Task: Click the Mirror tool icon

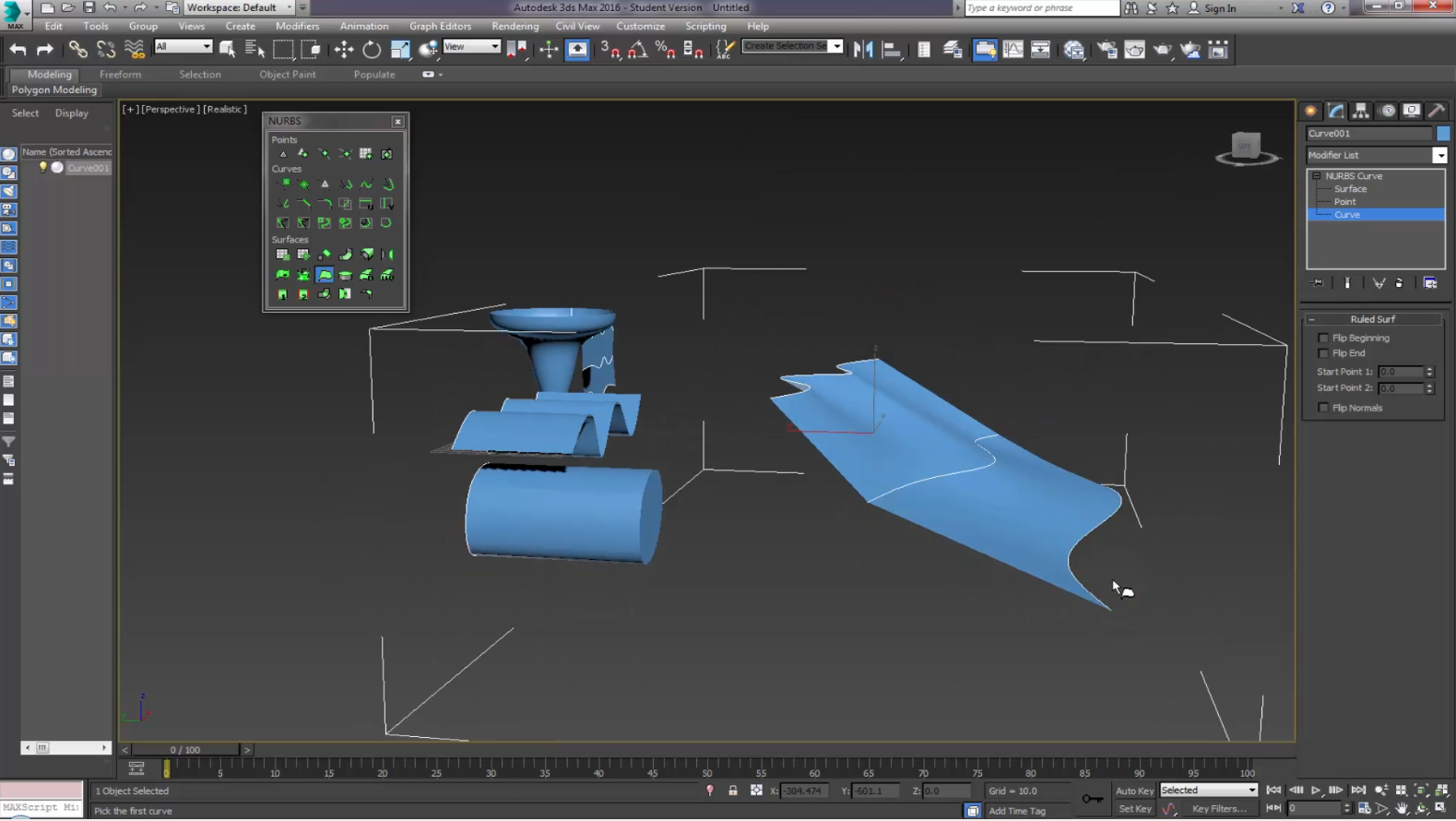Action: point(863,50)
